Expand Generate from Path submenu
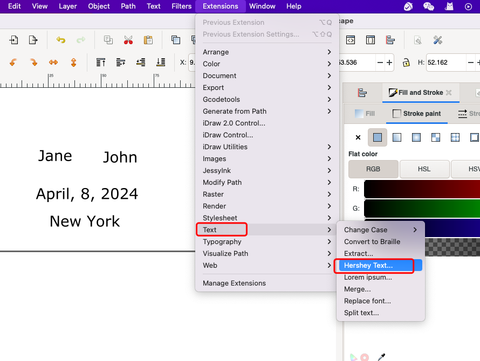This screenshot has width=480, height=361. (x=267, y=111)
